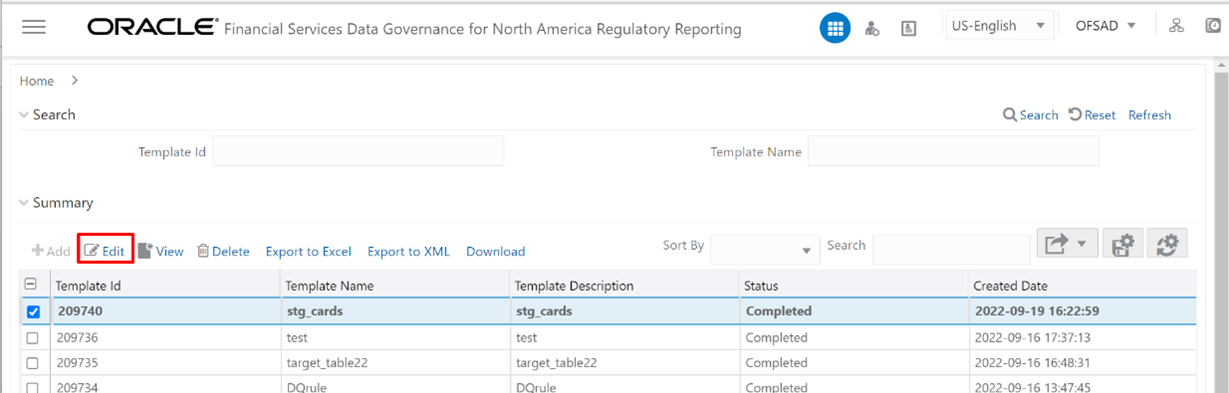
Task: Click the View button
Action: (x=161, y=251)
